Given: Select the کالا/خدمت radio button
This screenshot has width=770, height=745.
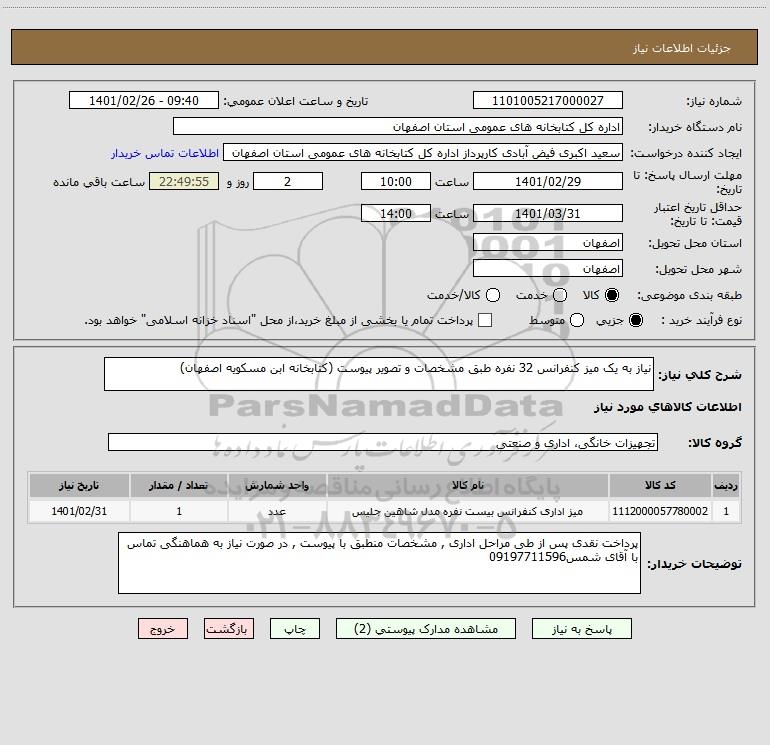Looking at the screenshot, I should (x=493, y=295).
